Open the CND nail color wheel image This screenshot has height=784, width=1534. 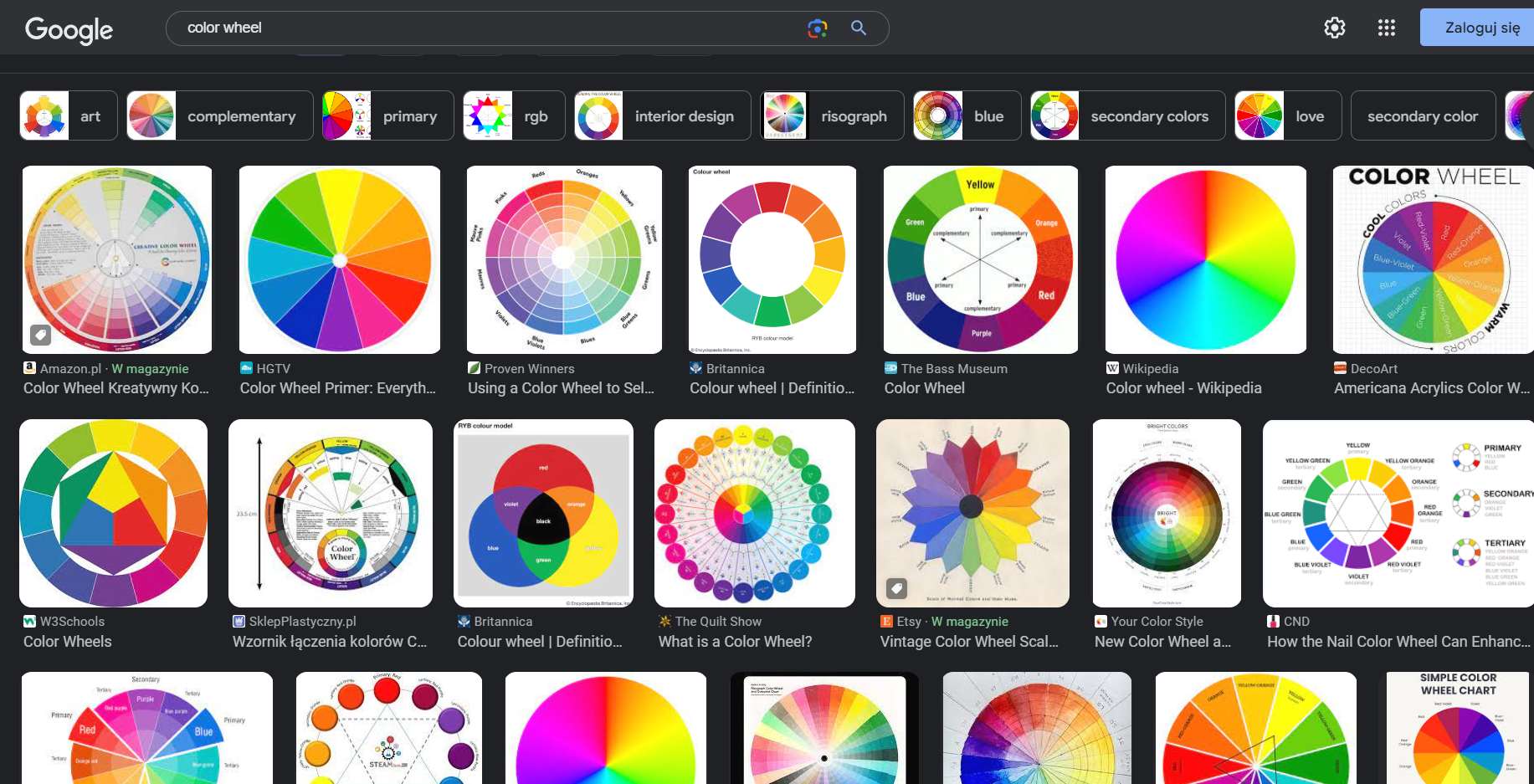(1398, 513)
